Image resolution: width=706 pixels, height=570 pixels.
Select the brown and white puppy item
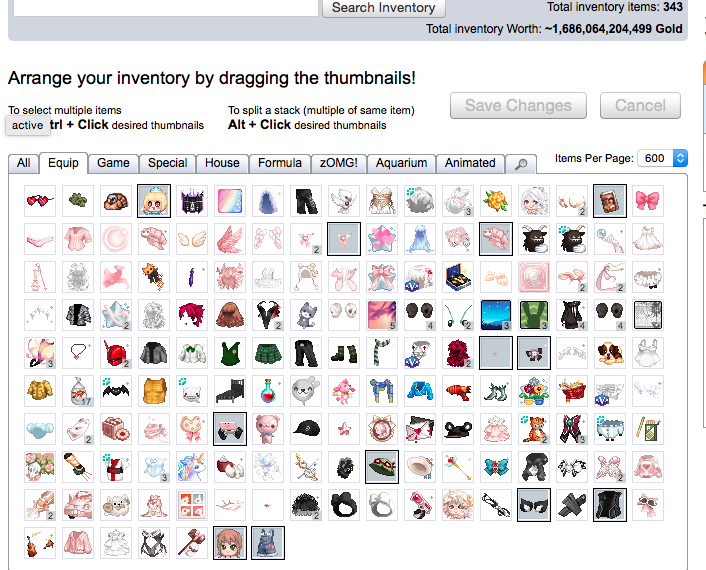[610, 353]
